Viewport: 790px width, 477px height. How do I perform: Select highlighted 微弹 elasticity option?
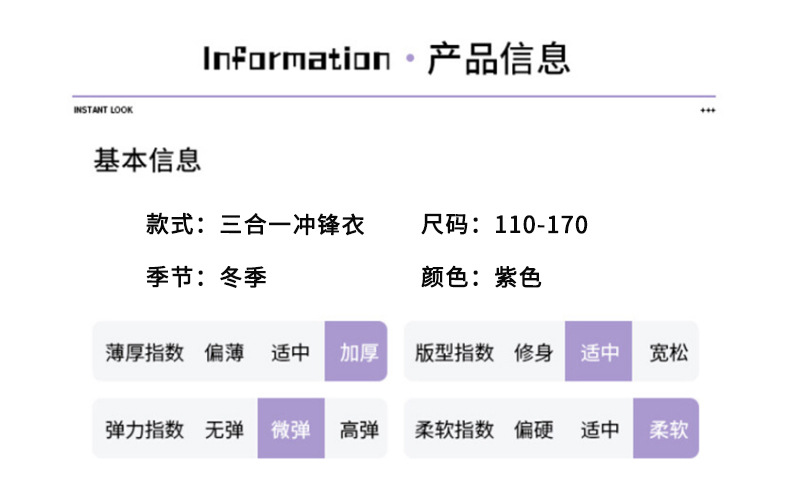point(291,429)
